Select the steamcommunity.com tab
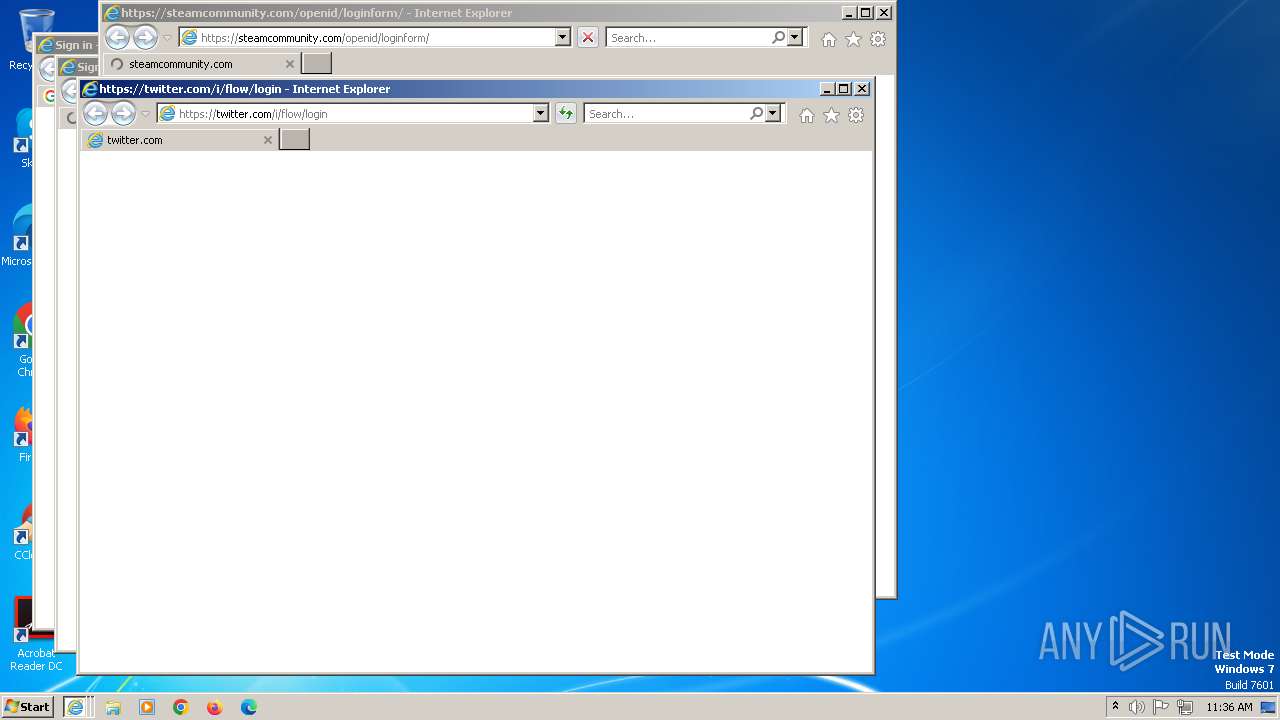The width and height of the screenshot is (1280, 720). 202,64
